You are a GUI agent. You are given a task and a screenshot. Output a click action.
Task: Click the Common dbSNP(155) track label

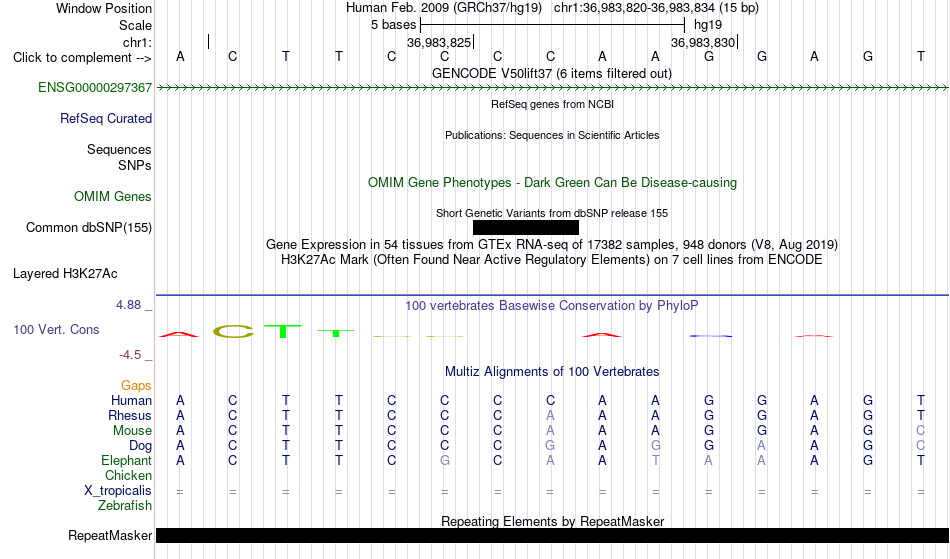pos(88,228)
